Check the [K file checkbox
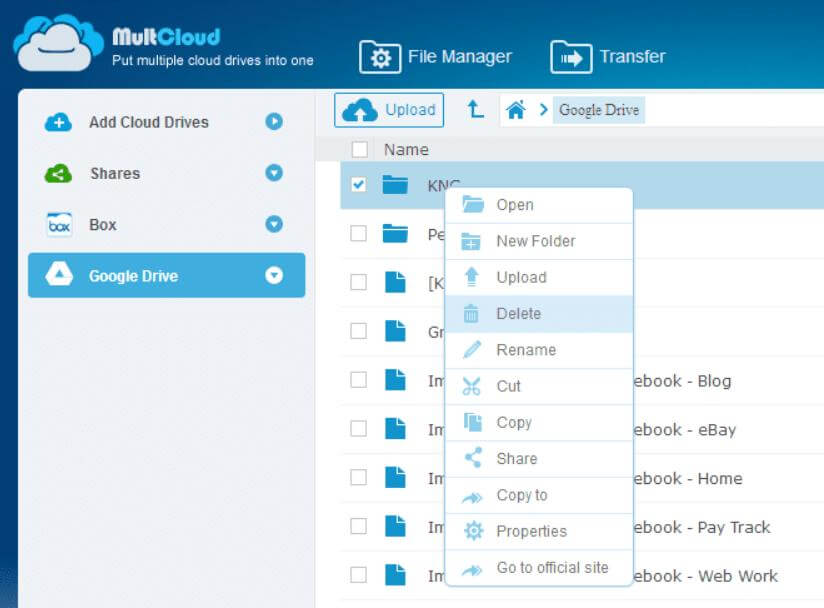Image resolution: width=824 pixels, height=608 pixels. click(x=358, y=282)
